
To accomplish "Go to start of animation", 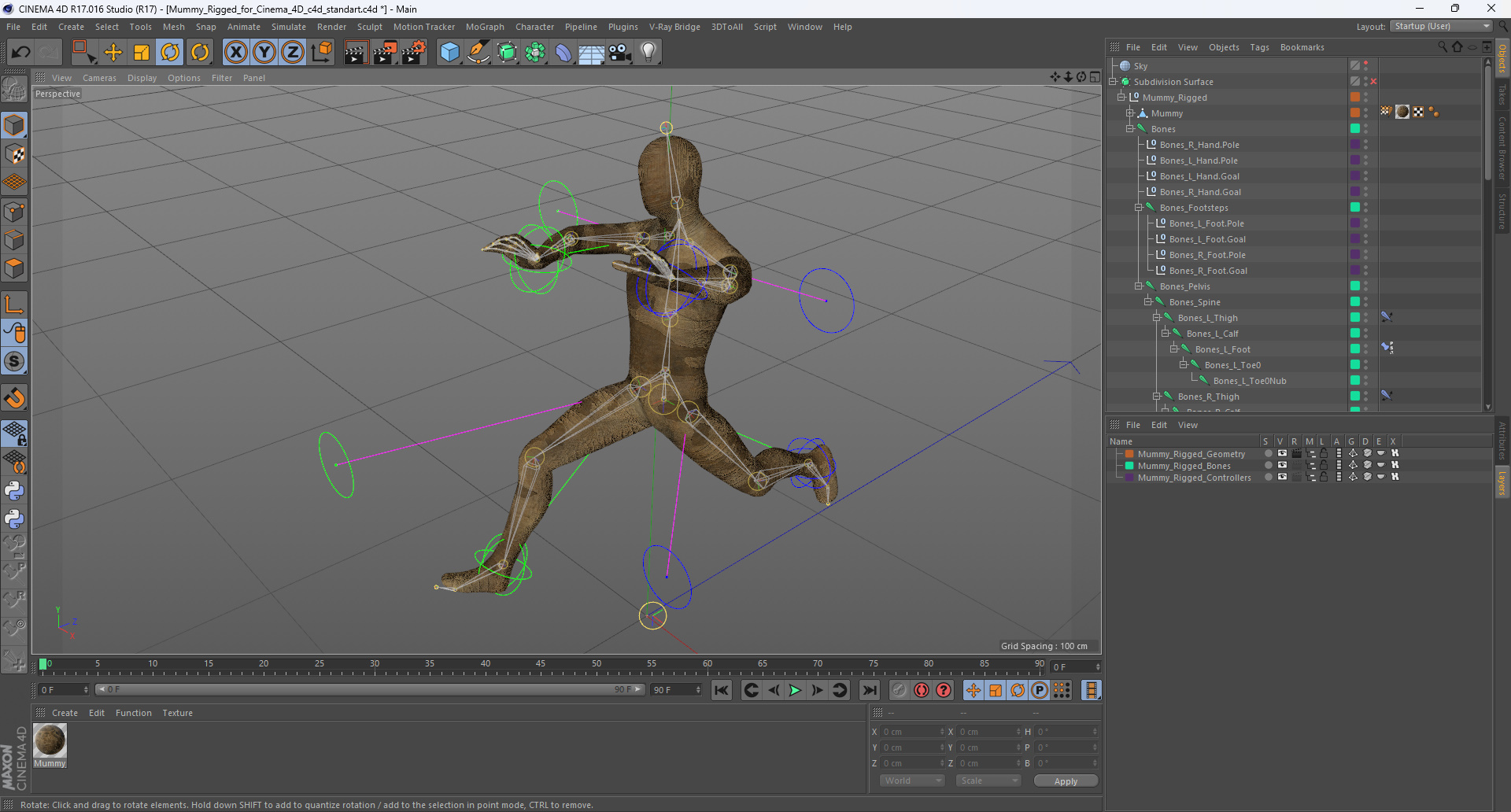I will click(x=722, y=690).
